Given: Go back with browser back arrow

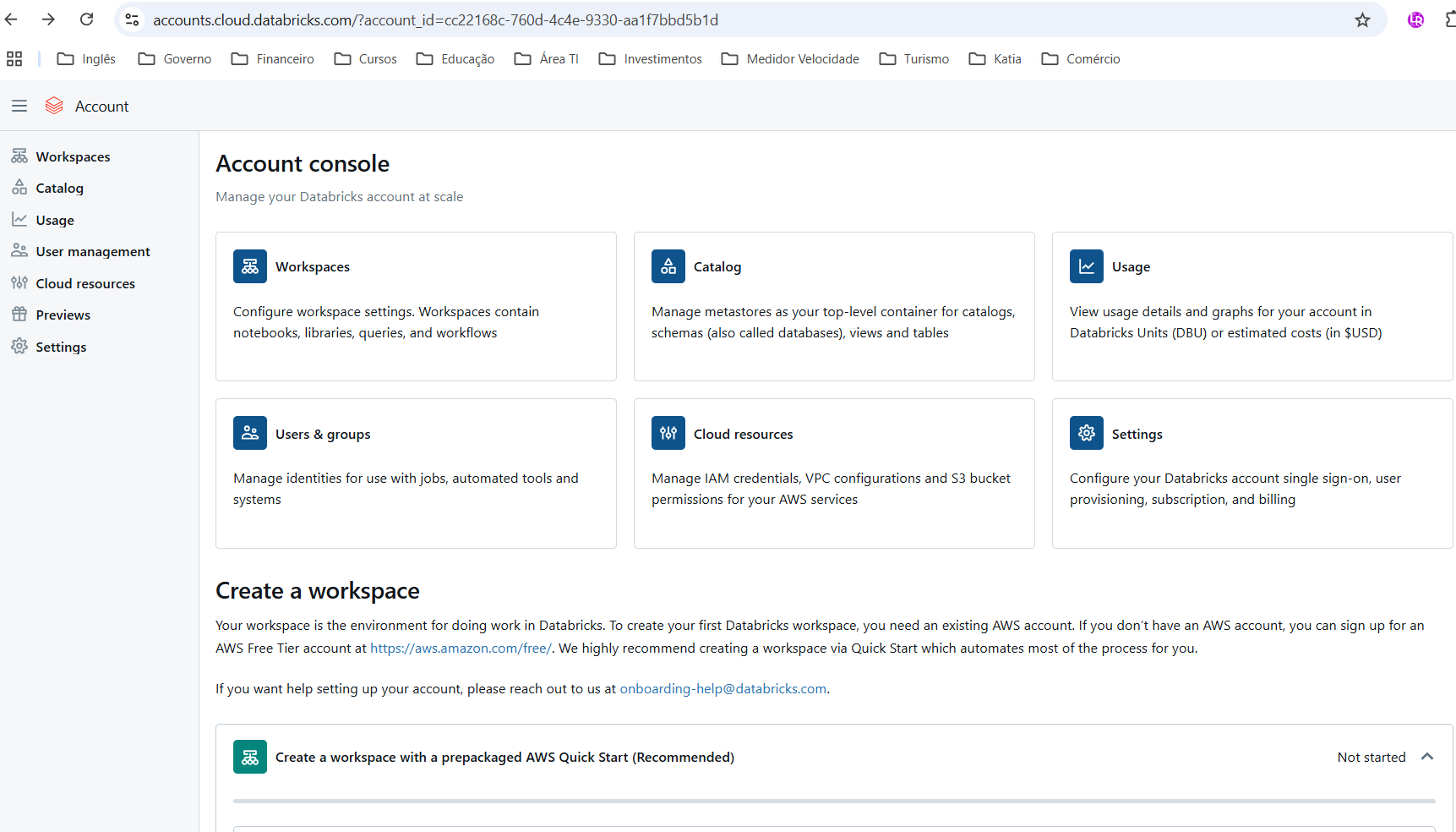Looking at the screenshot, I should coord(11,19).
